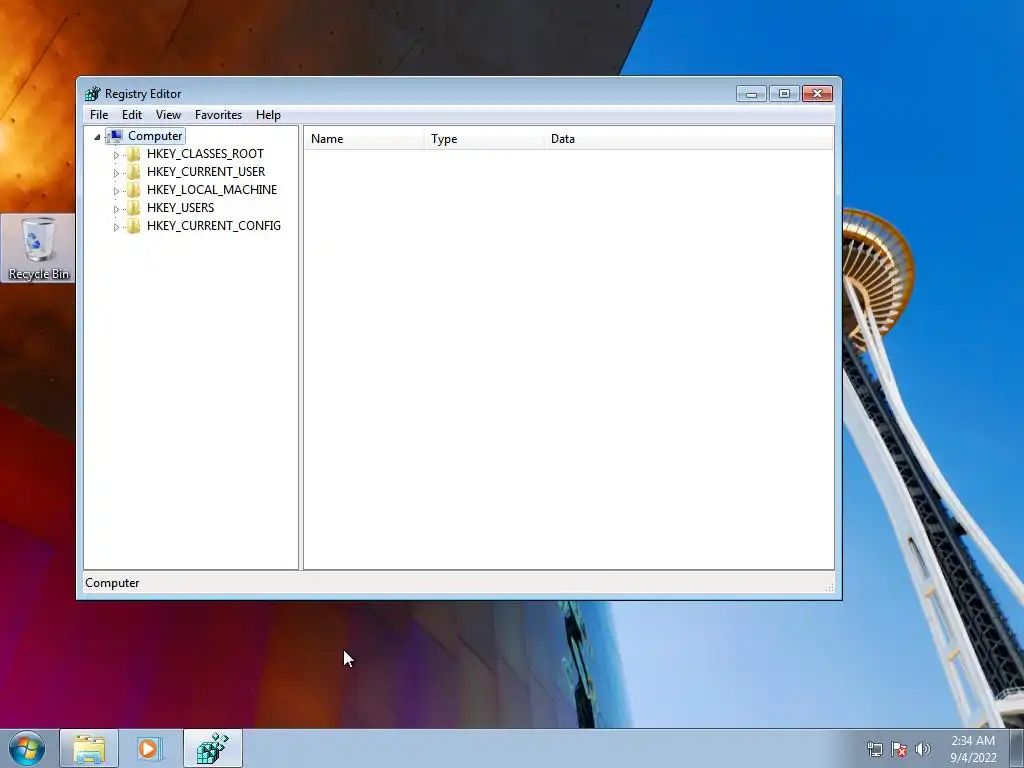1024x768 pixels.
Task: Expand HKEY_USERS arrow
Action: click(x=116, y=209)
